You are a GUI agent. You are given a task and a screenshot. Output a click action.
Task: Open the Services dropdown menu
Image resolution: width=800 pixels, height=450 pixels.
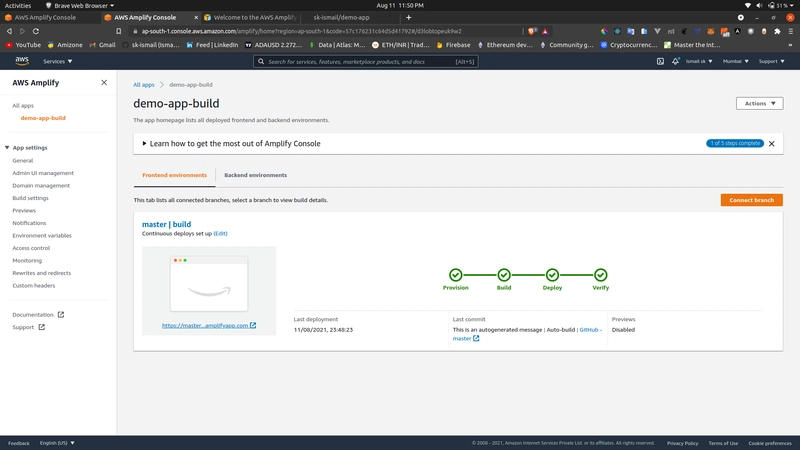(57, 61)
